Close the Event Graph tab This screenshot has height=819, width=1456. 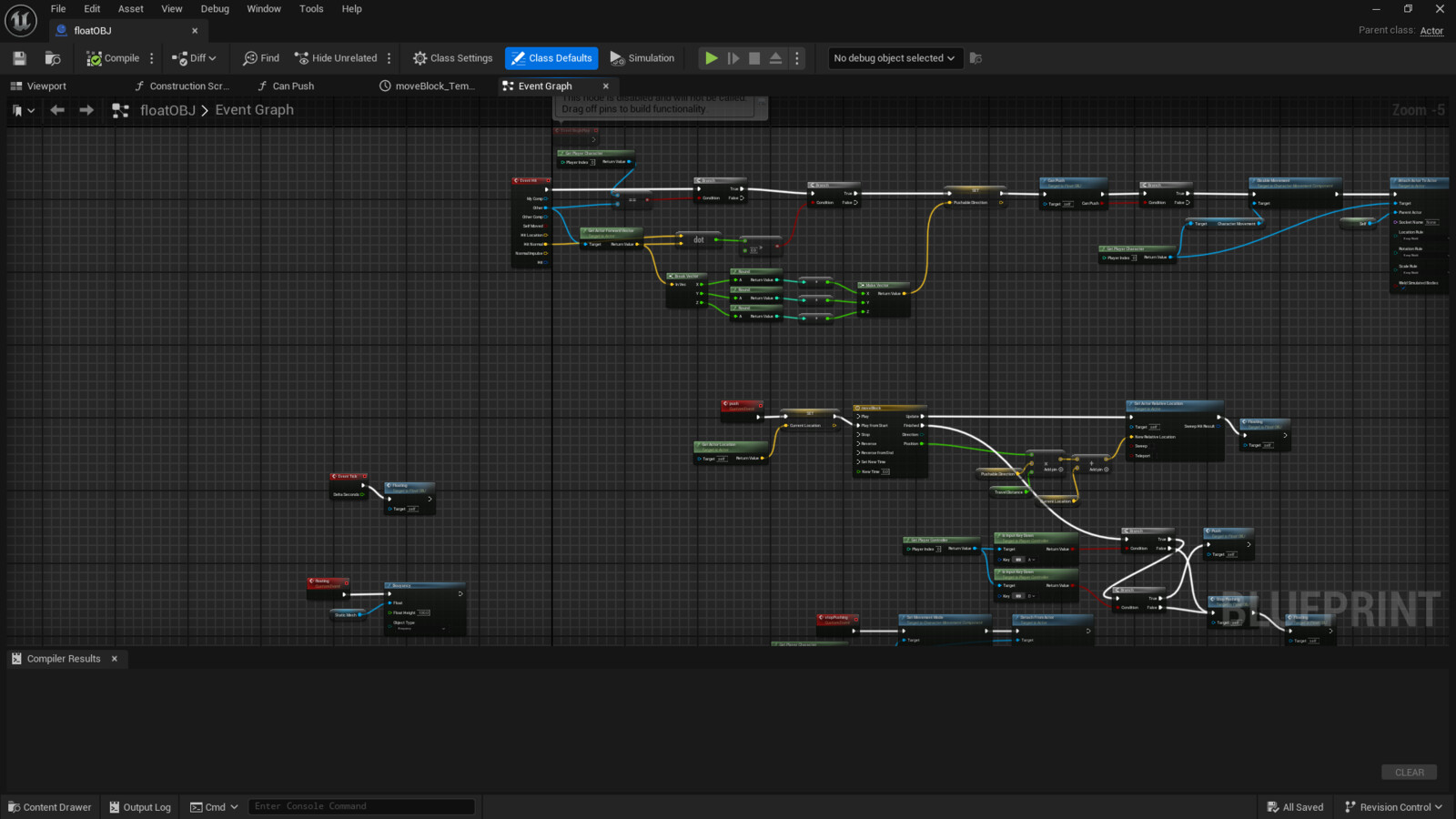click(606, 86)
